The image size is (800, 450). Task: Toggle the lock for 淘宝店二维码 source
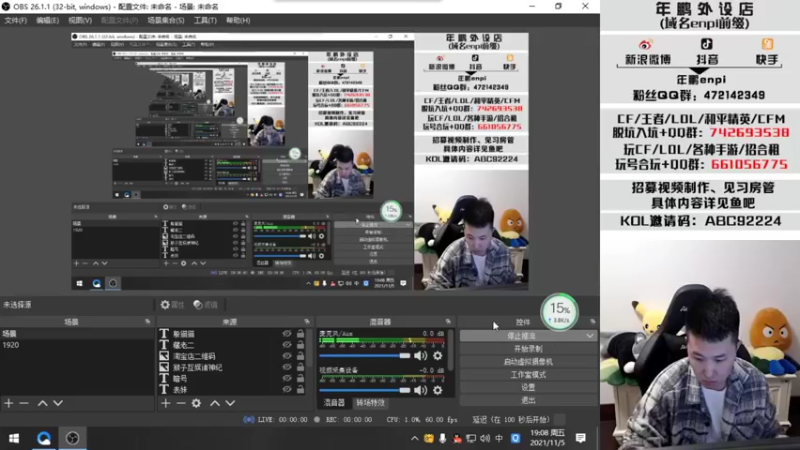point(301,356)
